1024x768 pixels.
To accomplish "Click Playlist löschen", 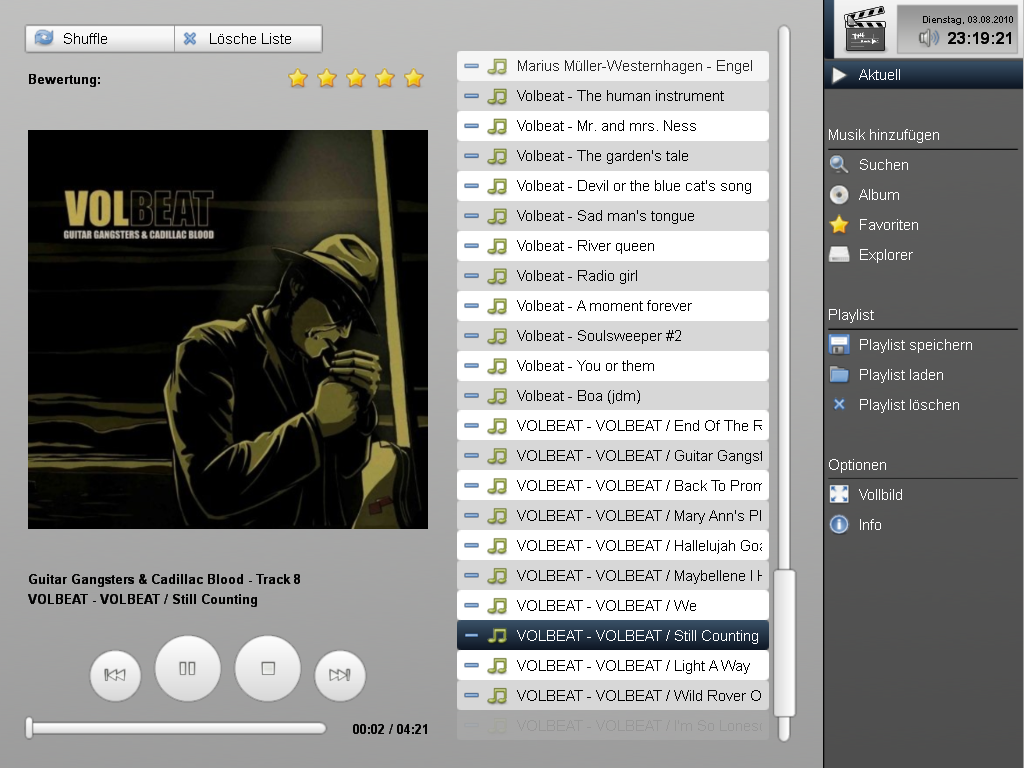I will coord(923,405).
